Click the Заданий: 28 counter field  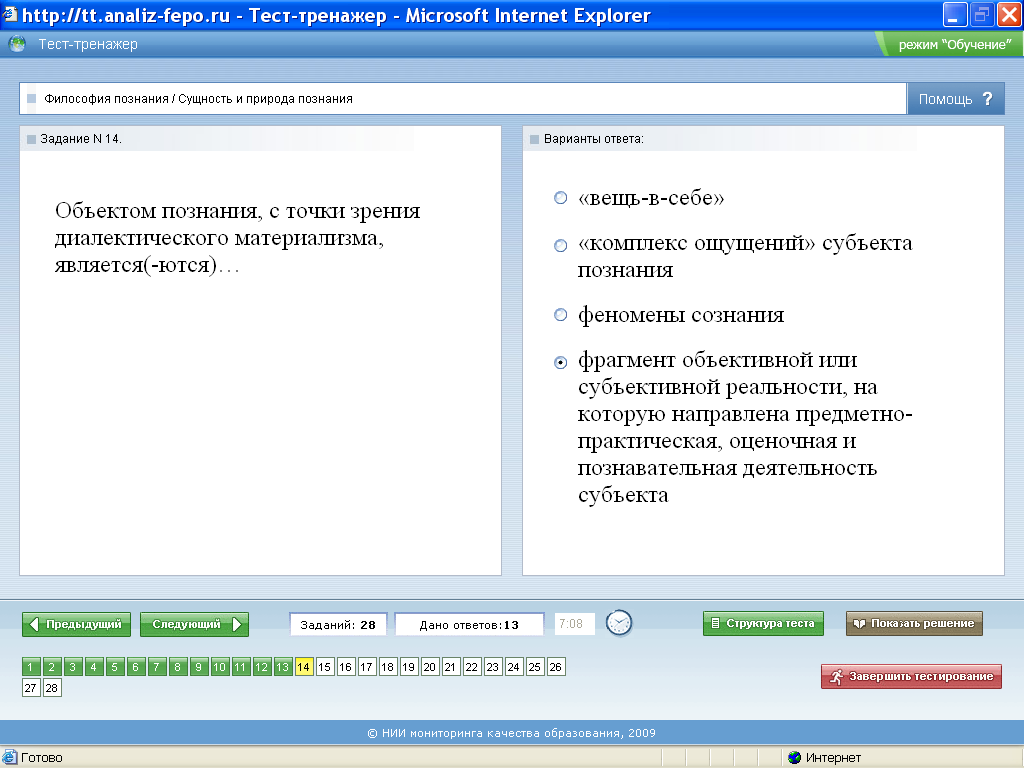(338, 624)
